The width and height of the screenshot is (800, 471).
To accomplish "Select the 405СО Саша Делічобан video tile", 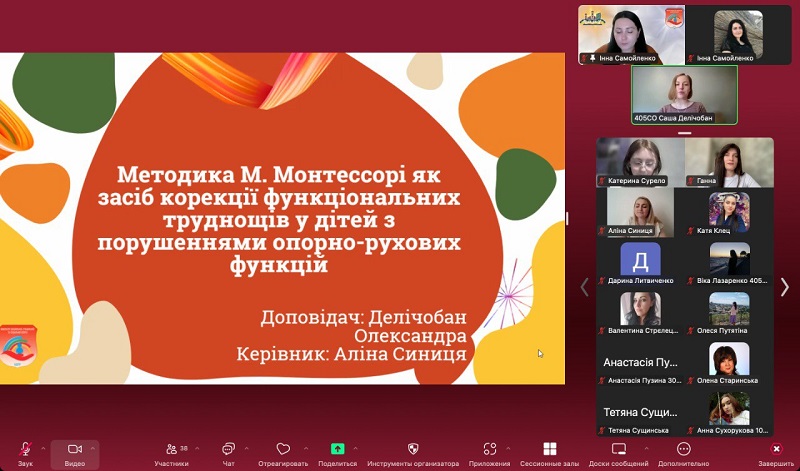I will (684, 94).
